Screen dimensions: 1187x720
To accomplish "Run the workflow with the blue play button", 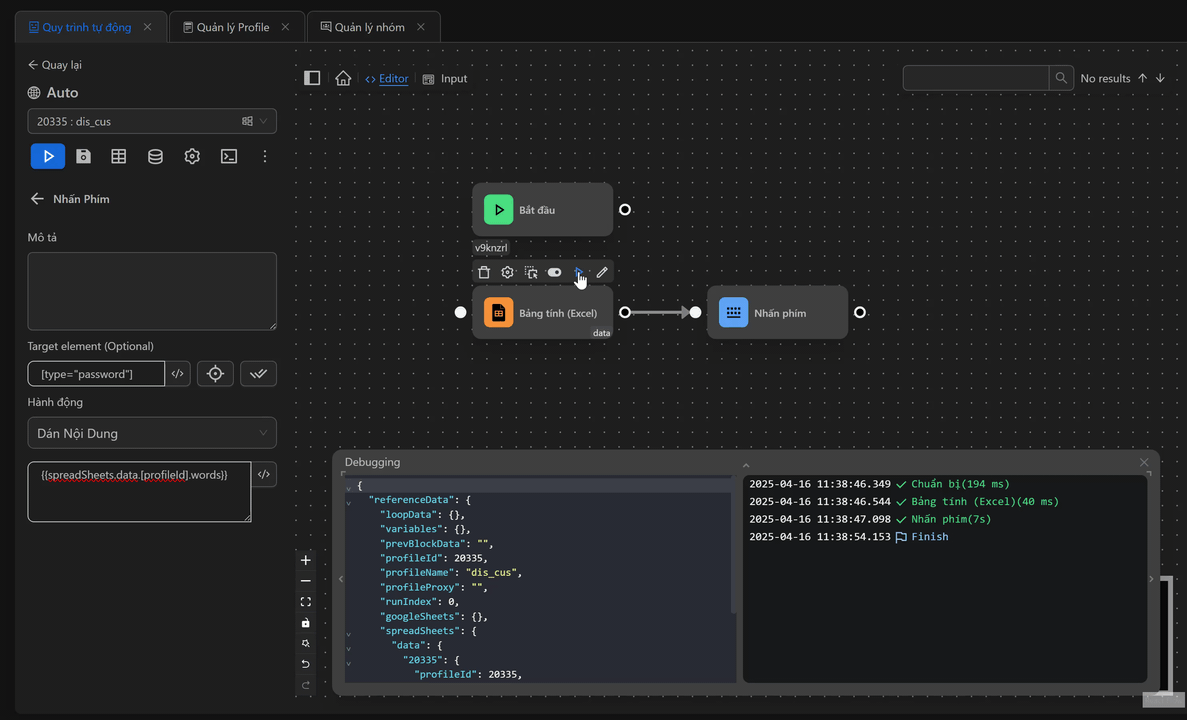I will [47, 156].
